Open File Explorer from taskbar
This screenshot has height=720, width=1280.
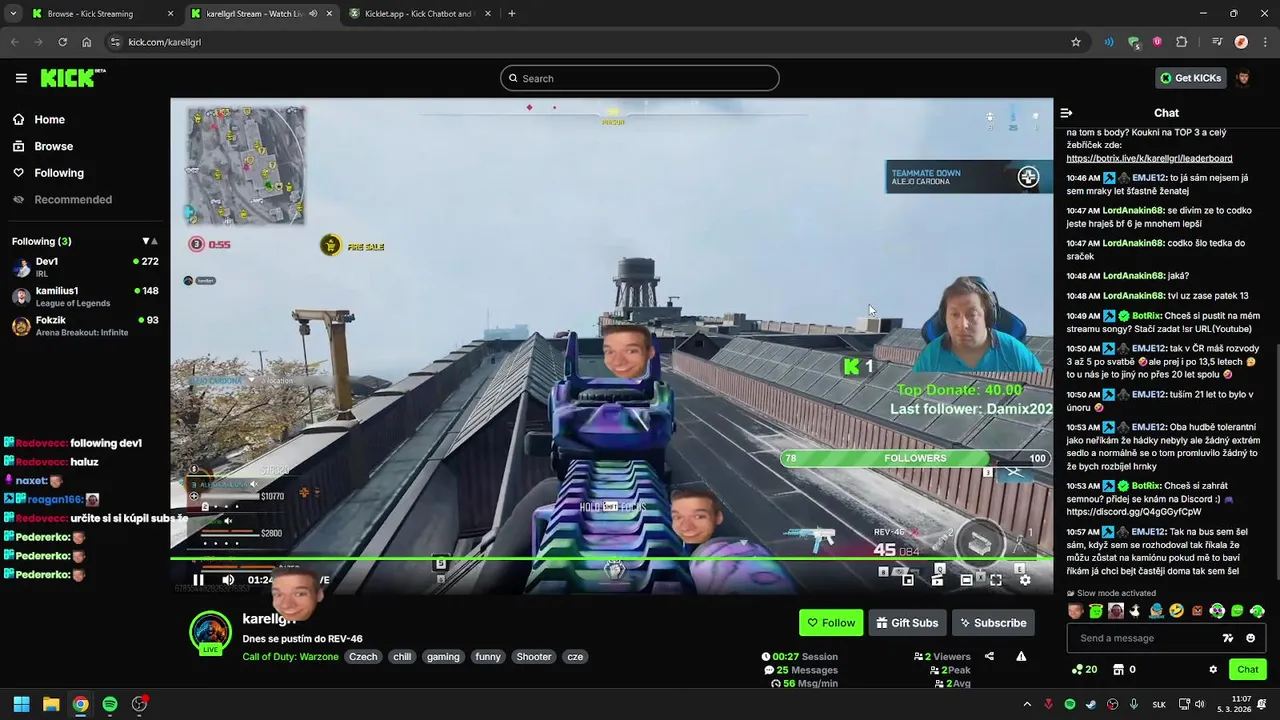point(51,704)
